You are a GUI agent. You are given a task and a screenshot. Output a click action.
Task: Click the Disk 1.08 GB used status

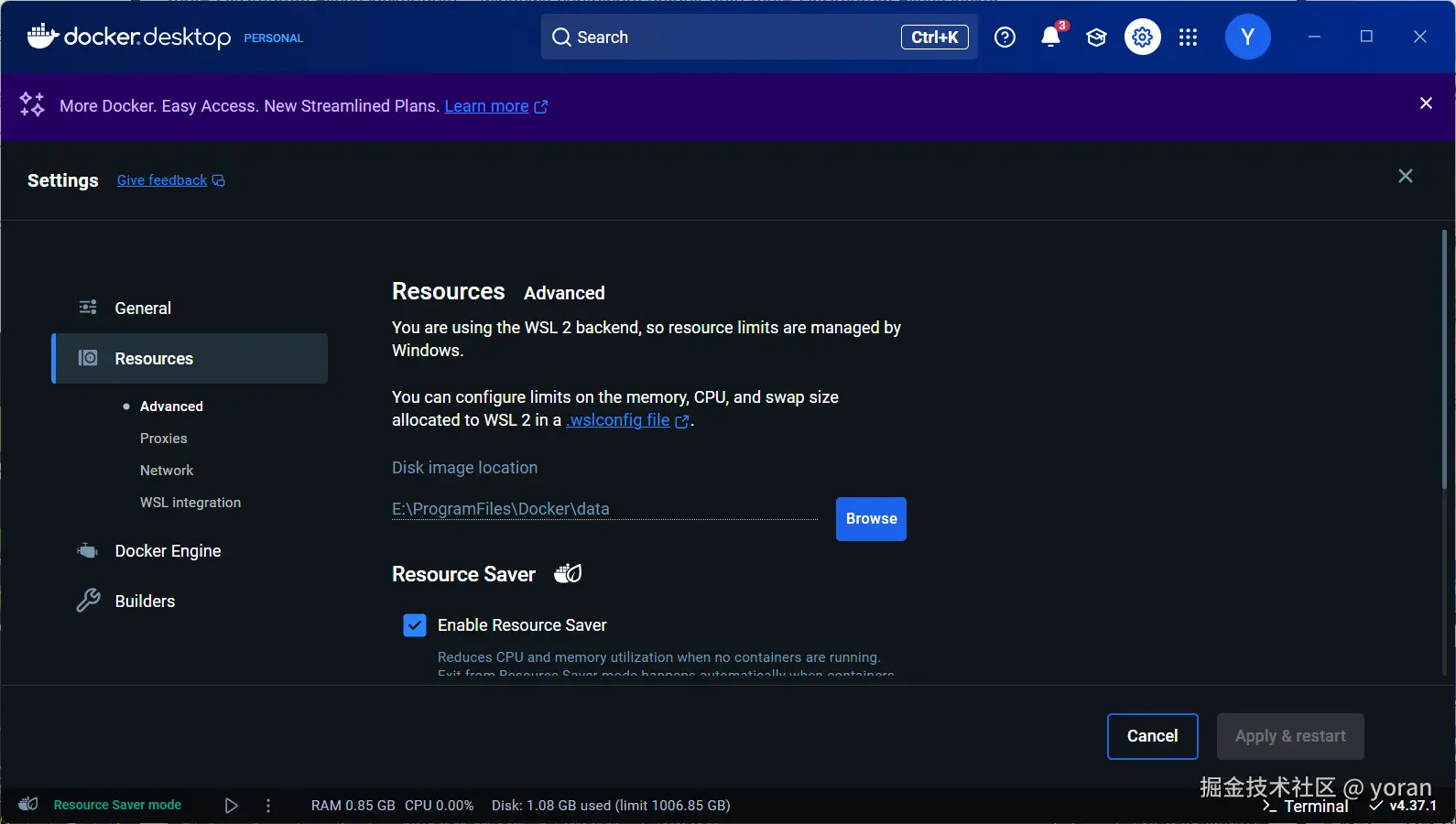click(611, 806)
